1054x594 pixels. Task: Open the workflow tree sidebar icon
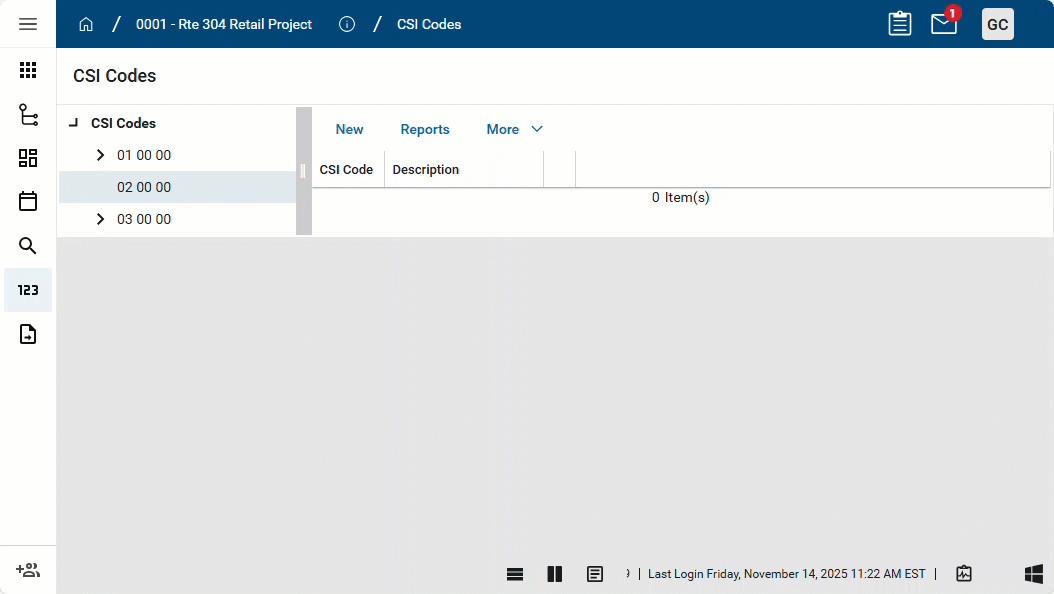tap(28, 114)
